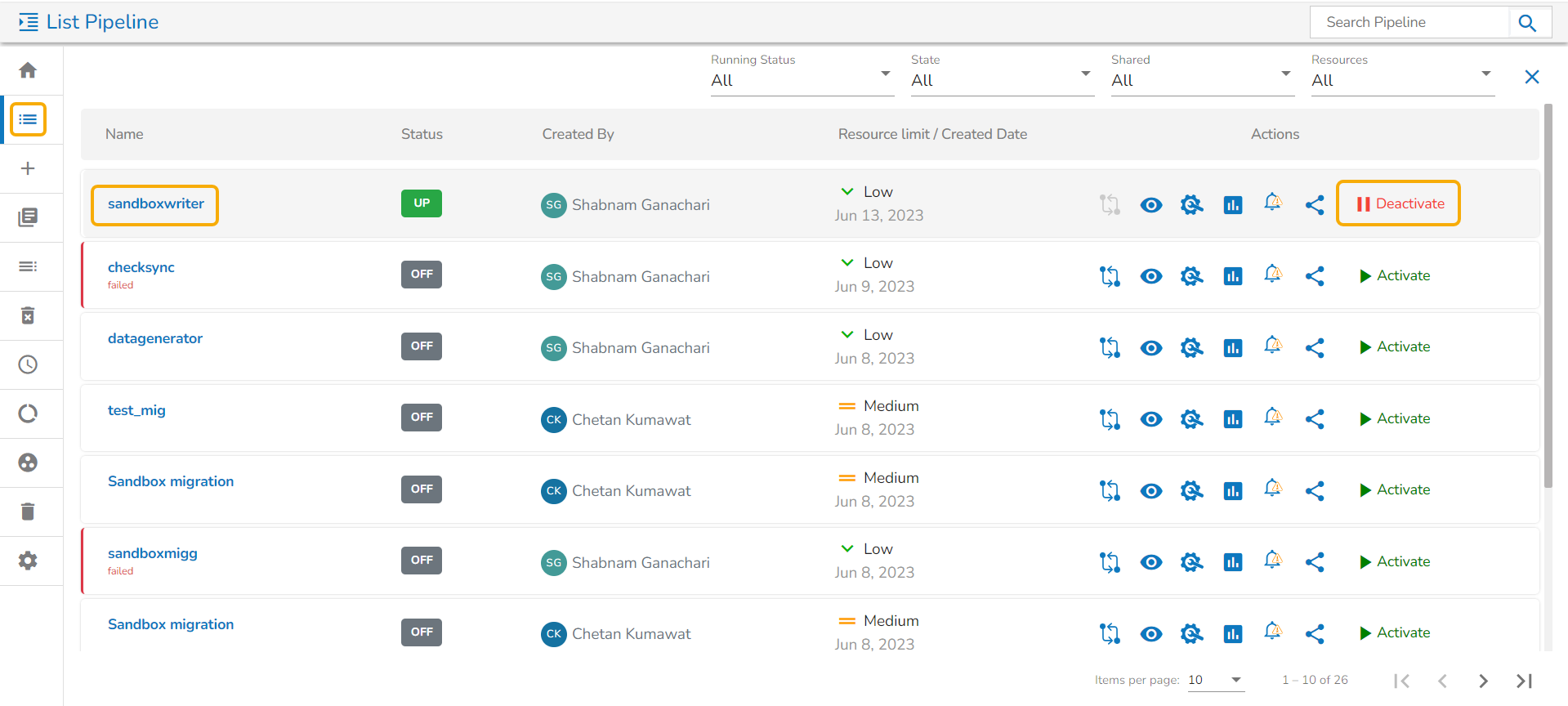Open the create new pipeline plus icon
The height and width of the screenshot is (706, 1568).
[x=28, y=168]
